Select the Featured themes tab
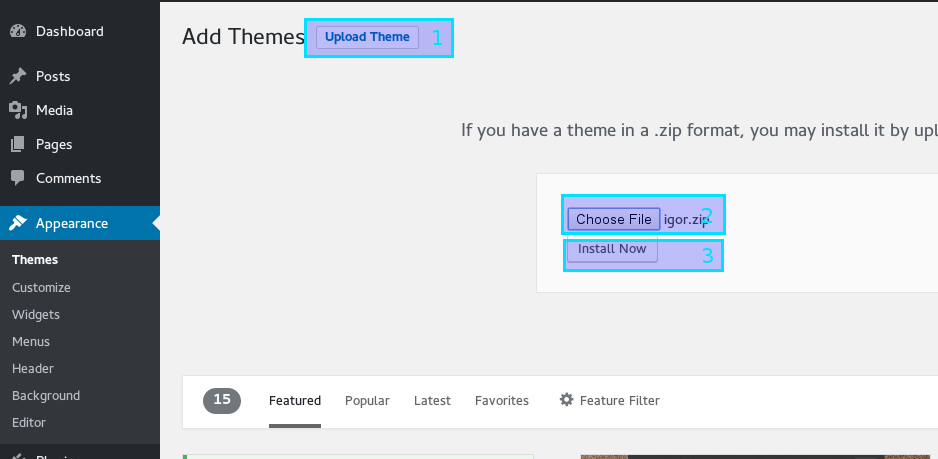938x459 pixels. (295, 400)
